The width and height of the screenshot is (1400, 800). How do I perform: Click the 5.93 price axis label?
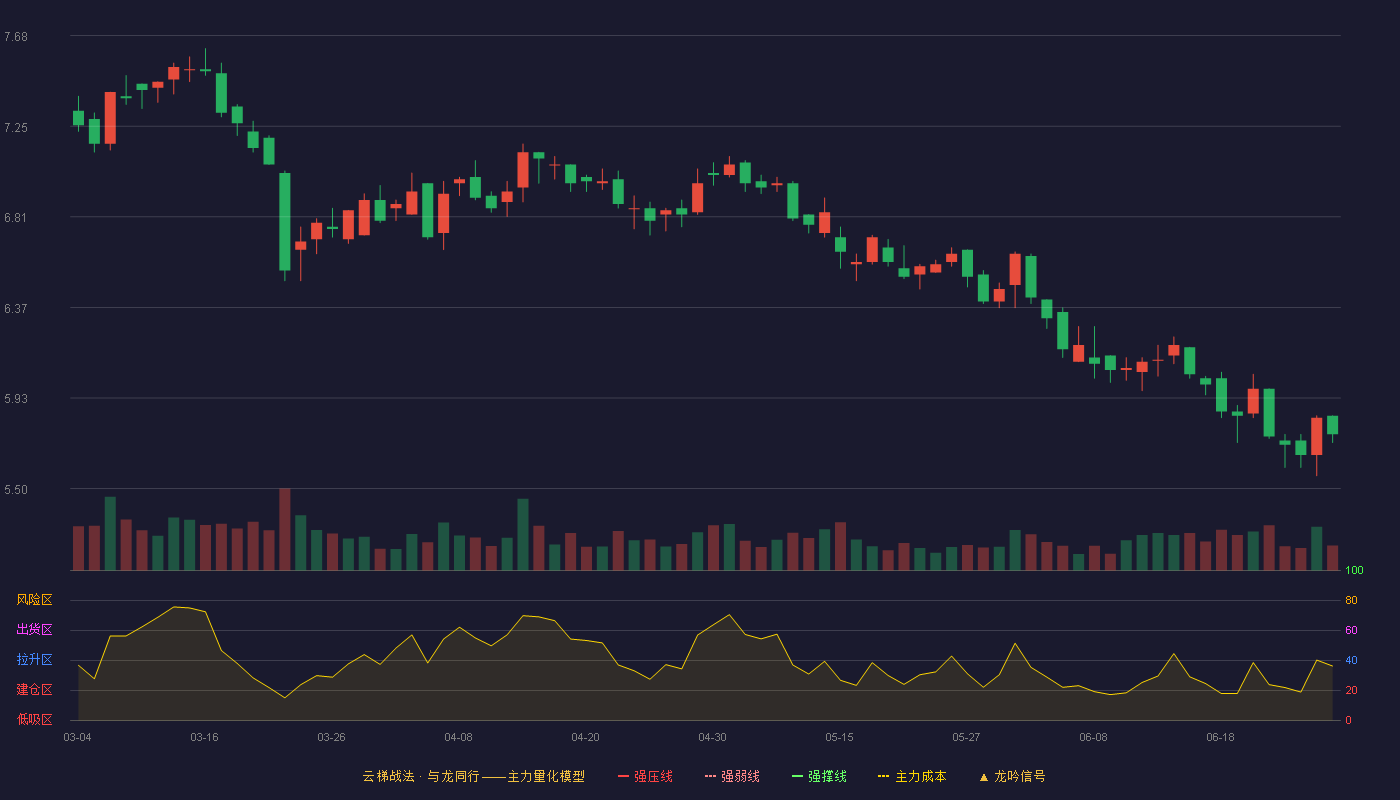coord(16,399)
